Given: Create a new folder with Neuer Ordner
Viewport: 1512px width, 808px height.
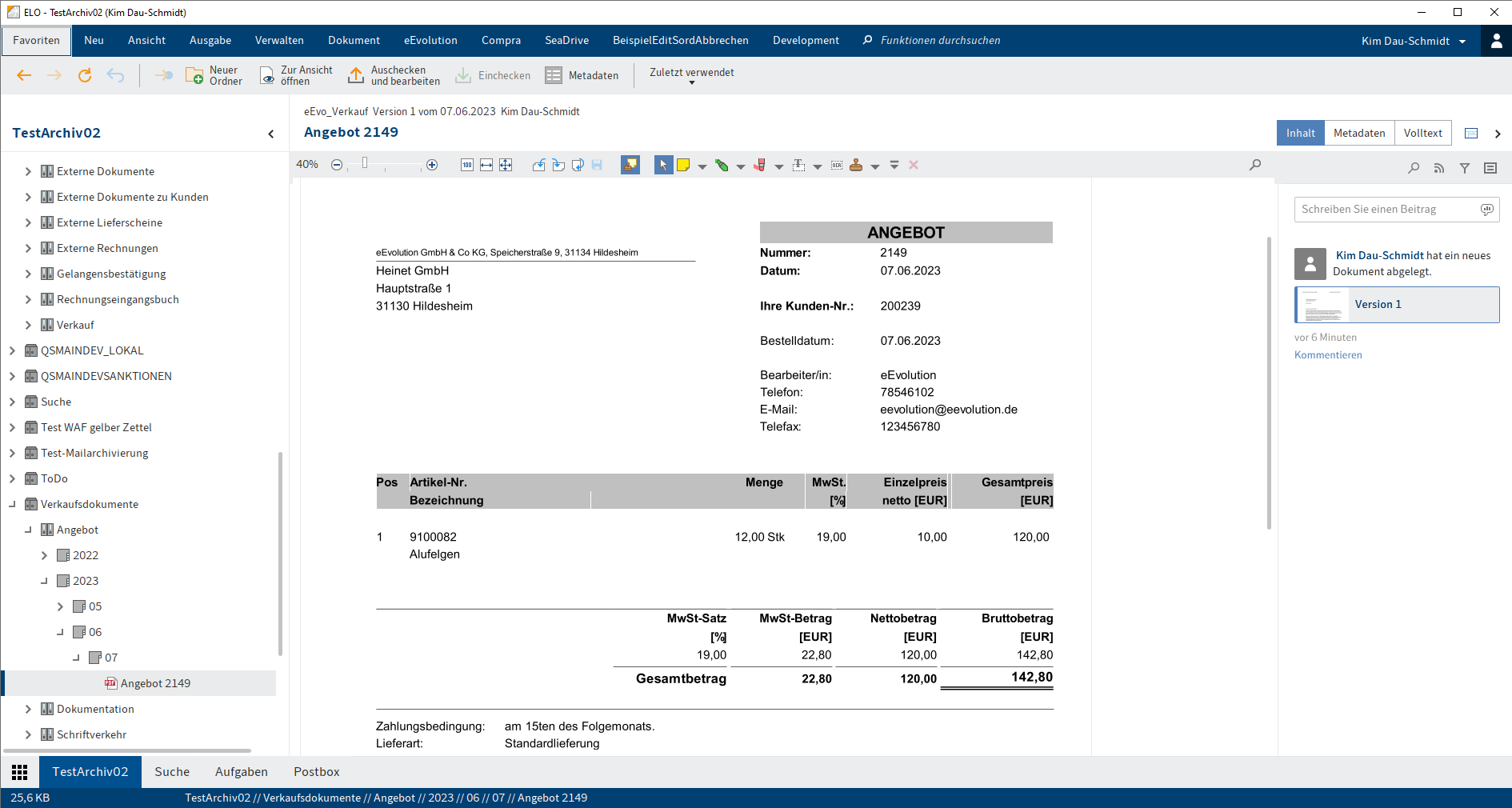Looking at the screenshot, I should (x=214, y=75).
